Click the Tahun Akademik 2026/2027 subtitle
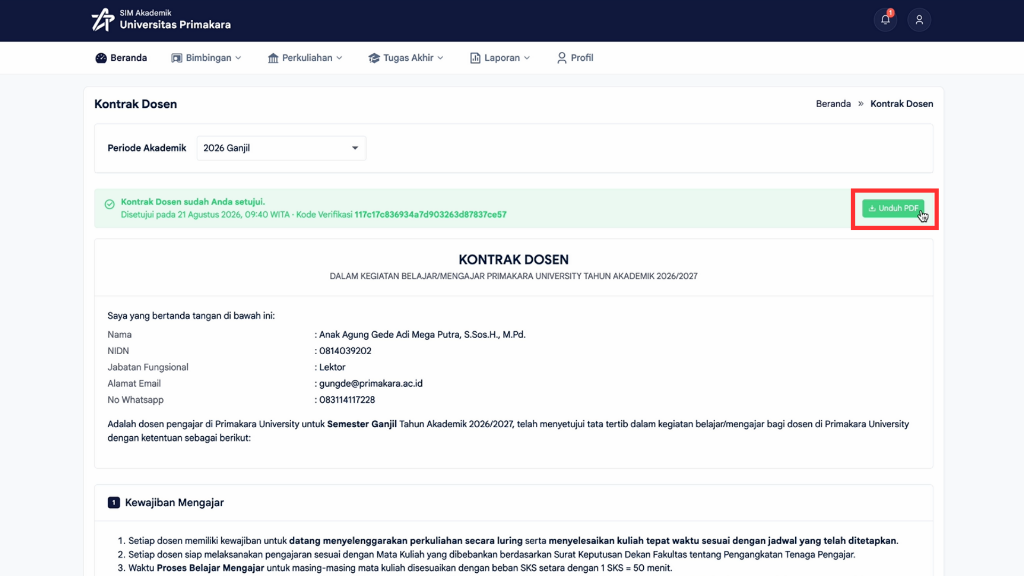This screenshot has height=576, width=1024. point(513,276)
